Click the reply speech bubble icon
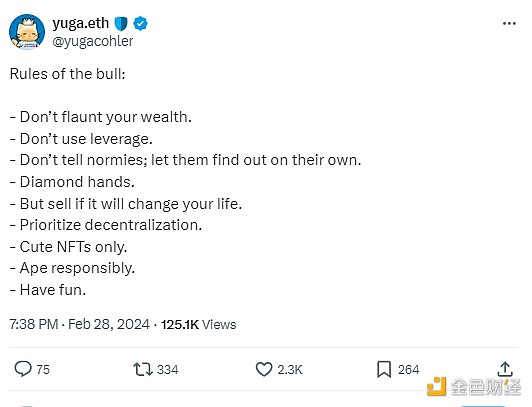Screen dimensions: 532x407 tap(23, 369)
